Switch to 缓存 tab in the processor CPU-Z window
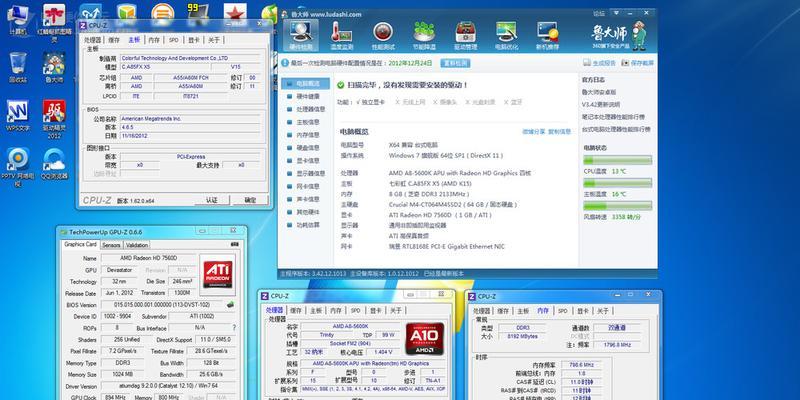The height and width of the screenshot is (400, 800). 296,310
